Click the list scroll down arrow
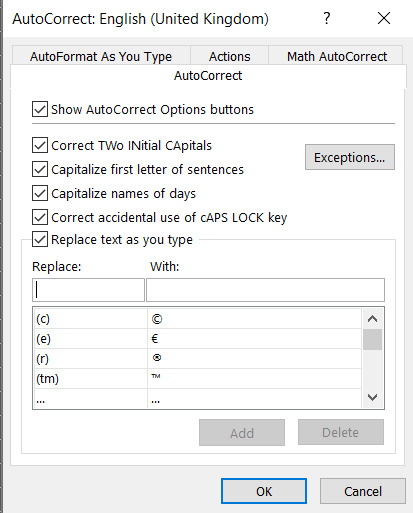Screen dimensions: 413x513 tap(372, 397)
